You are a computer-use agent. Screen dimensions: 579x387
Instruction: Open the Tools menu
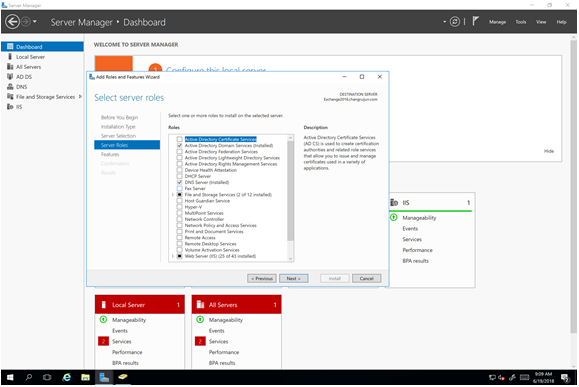coord(521,22)
